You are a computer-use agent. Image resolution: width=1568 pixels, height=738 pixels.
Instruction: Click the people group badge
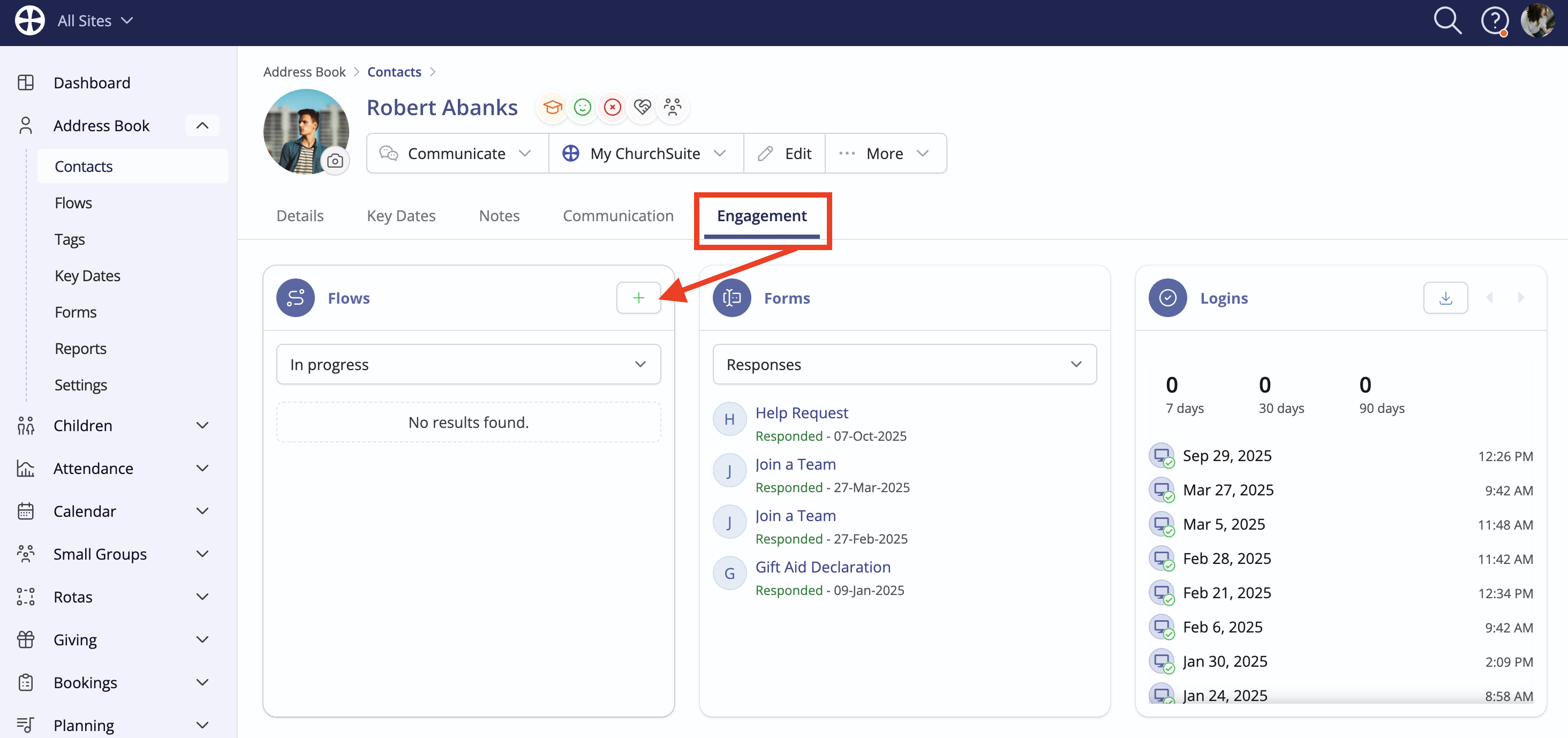pos(673,107)
